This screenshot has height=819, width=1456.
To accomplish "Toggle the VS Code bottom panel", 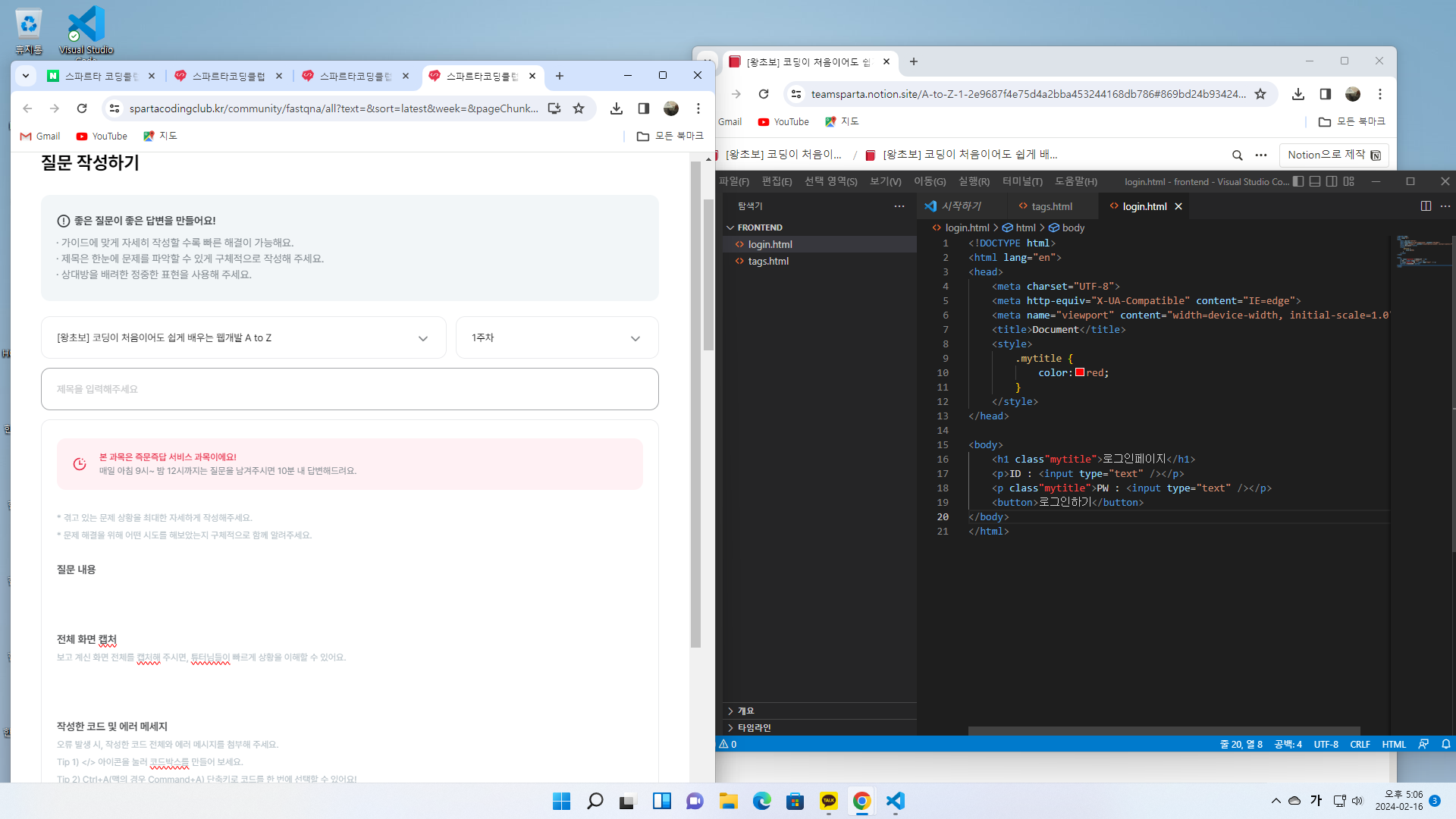I will click(1315, 181).
